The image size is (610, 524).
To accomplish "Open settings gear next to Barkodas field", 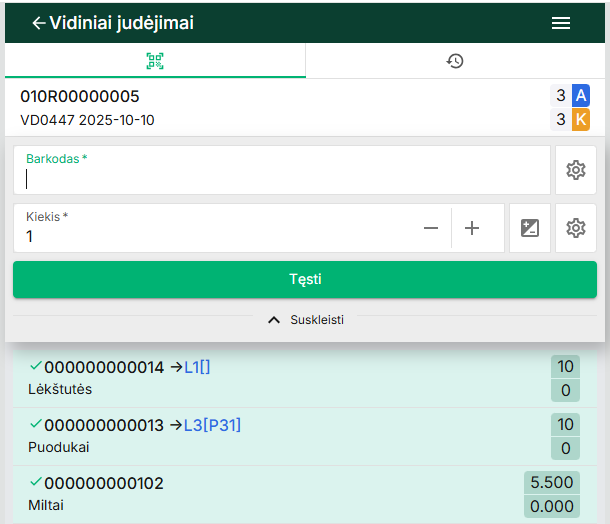I will click(x=575, y=170).
